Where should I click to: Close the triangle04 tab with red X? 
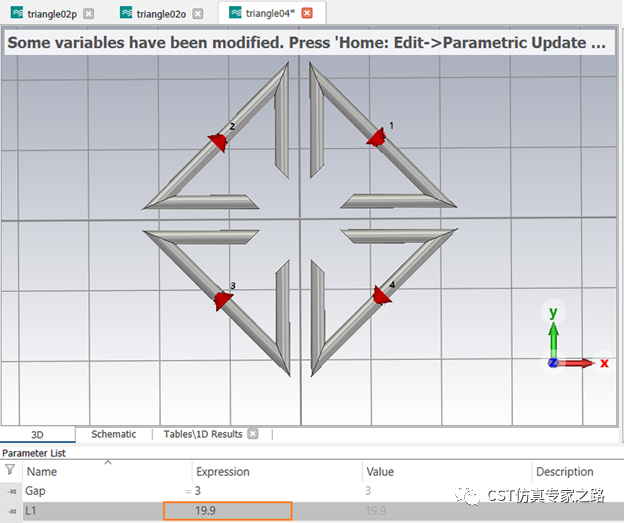307,14
